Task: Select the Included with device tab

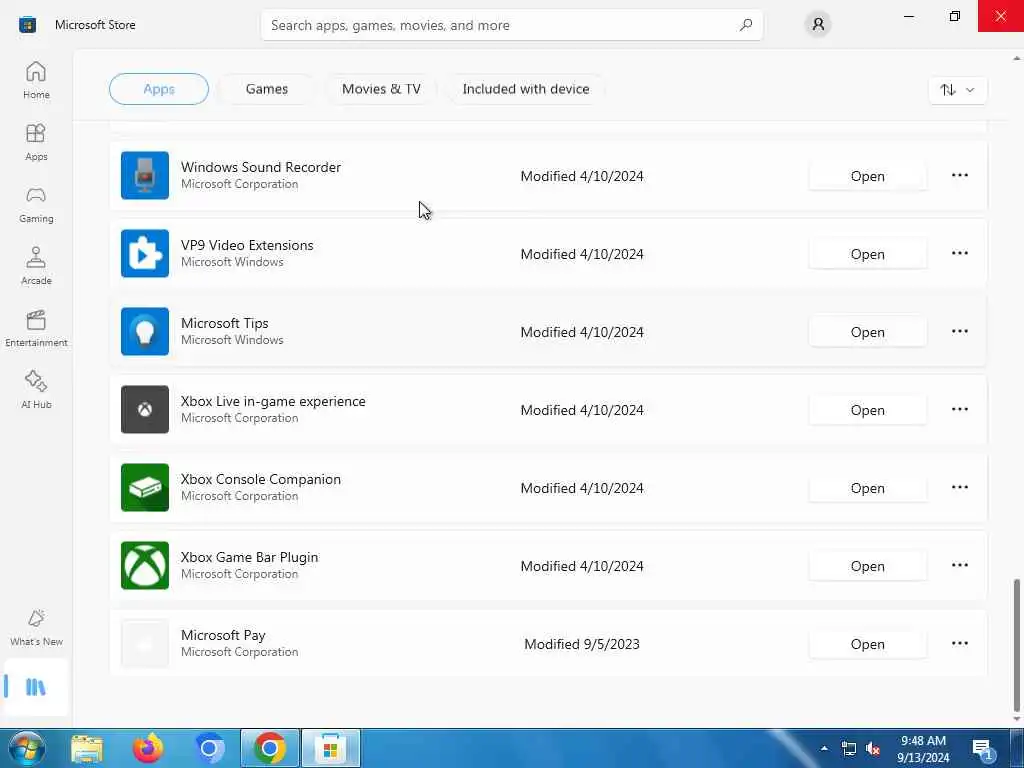Action: coord(526,89)
